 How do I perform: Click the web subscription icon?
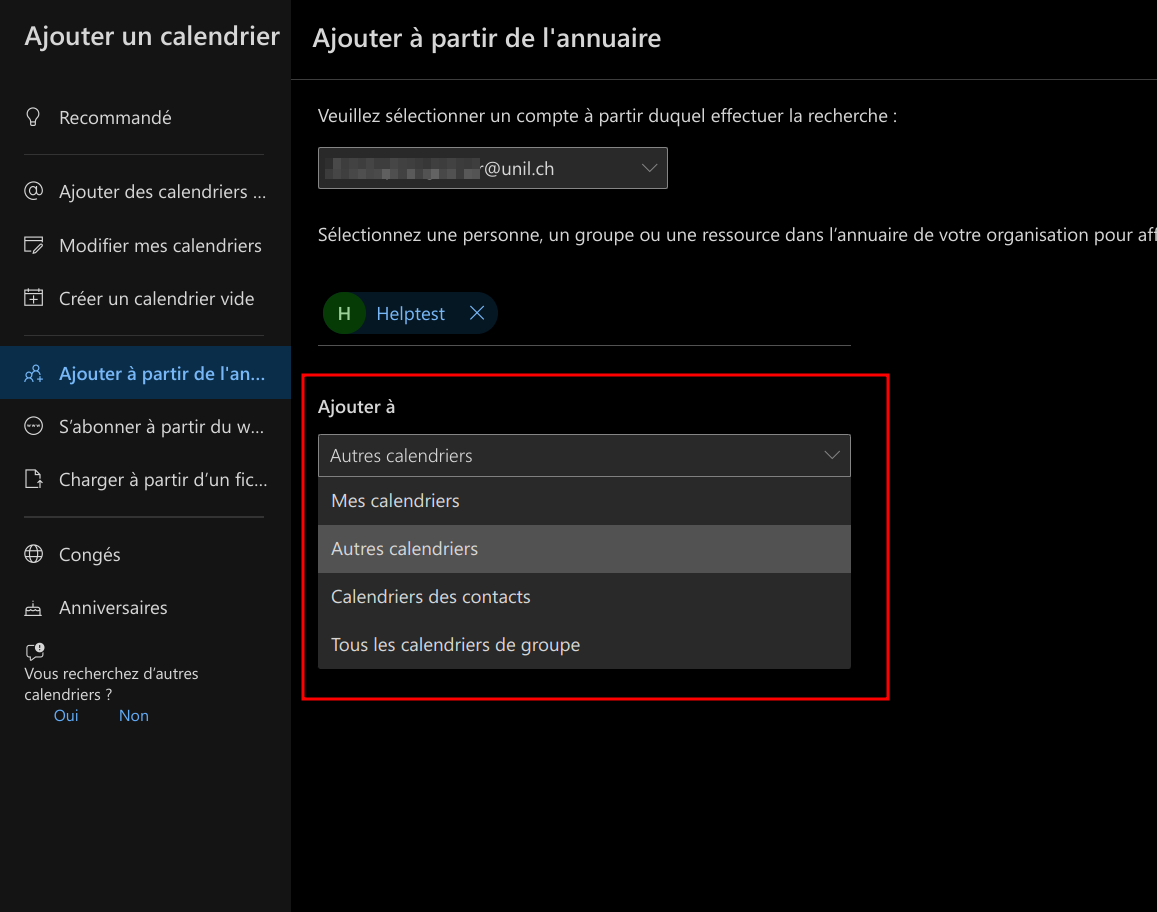[34, 426]
